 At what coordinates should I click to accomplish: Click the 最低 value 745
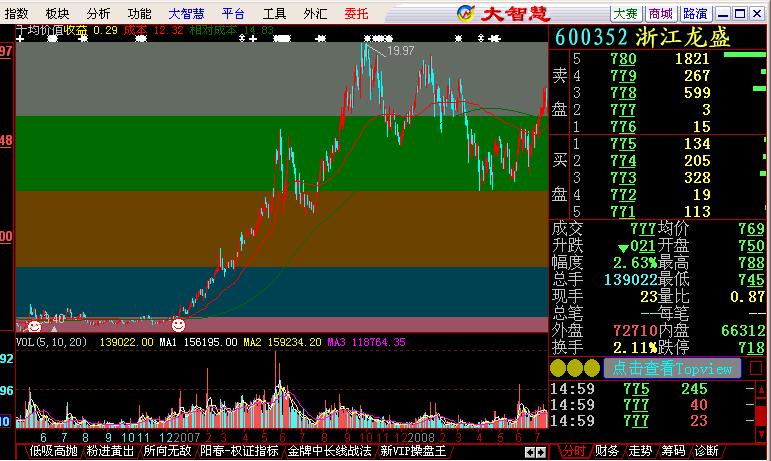[x=751, y=279]
